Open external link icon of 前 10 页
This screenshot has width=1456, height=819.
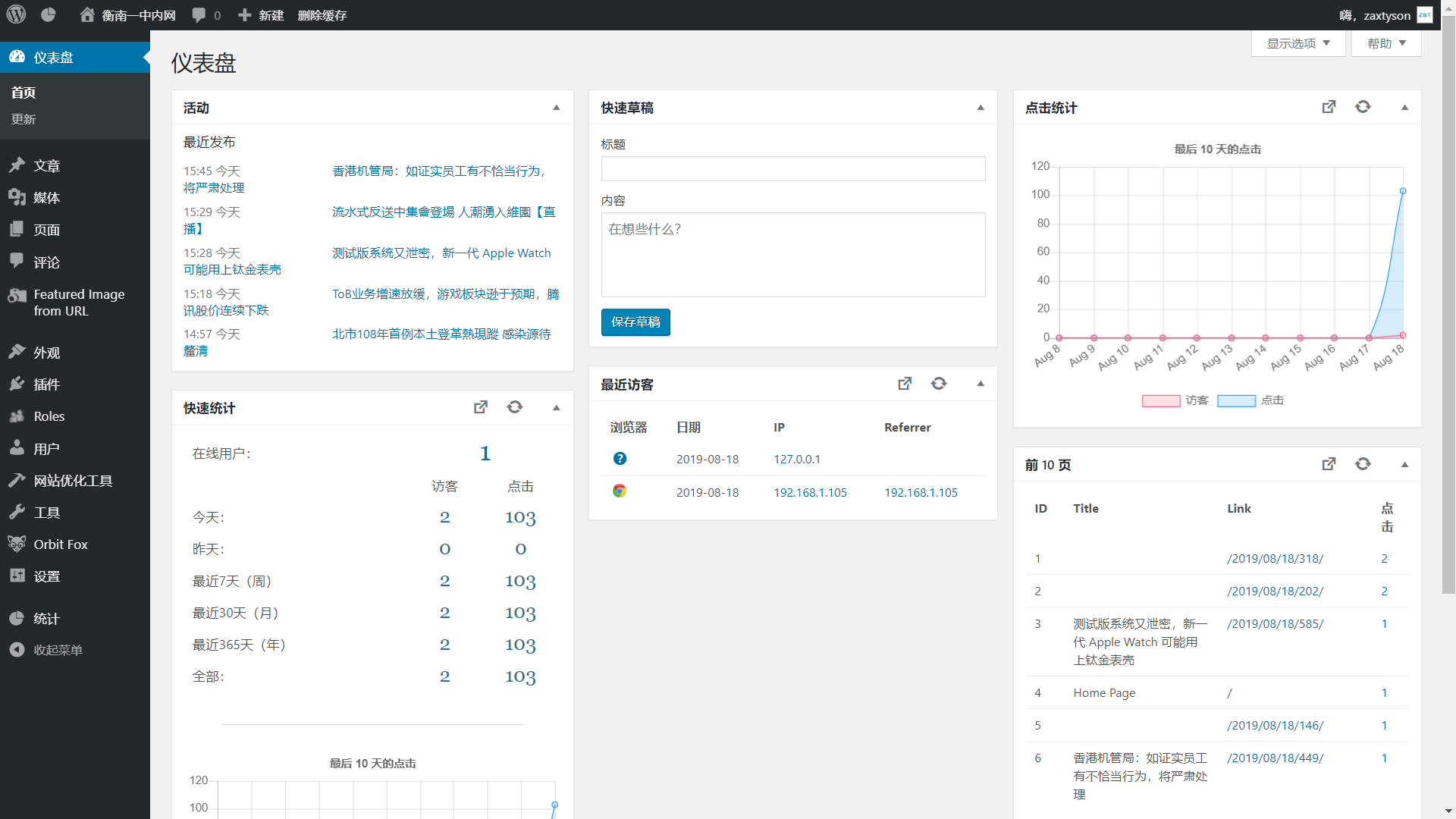(x=1329, y=464)
